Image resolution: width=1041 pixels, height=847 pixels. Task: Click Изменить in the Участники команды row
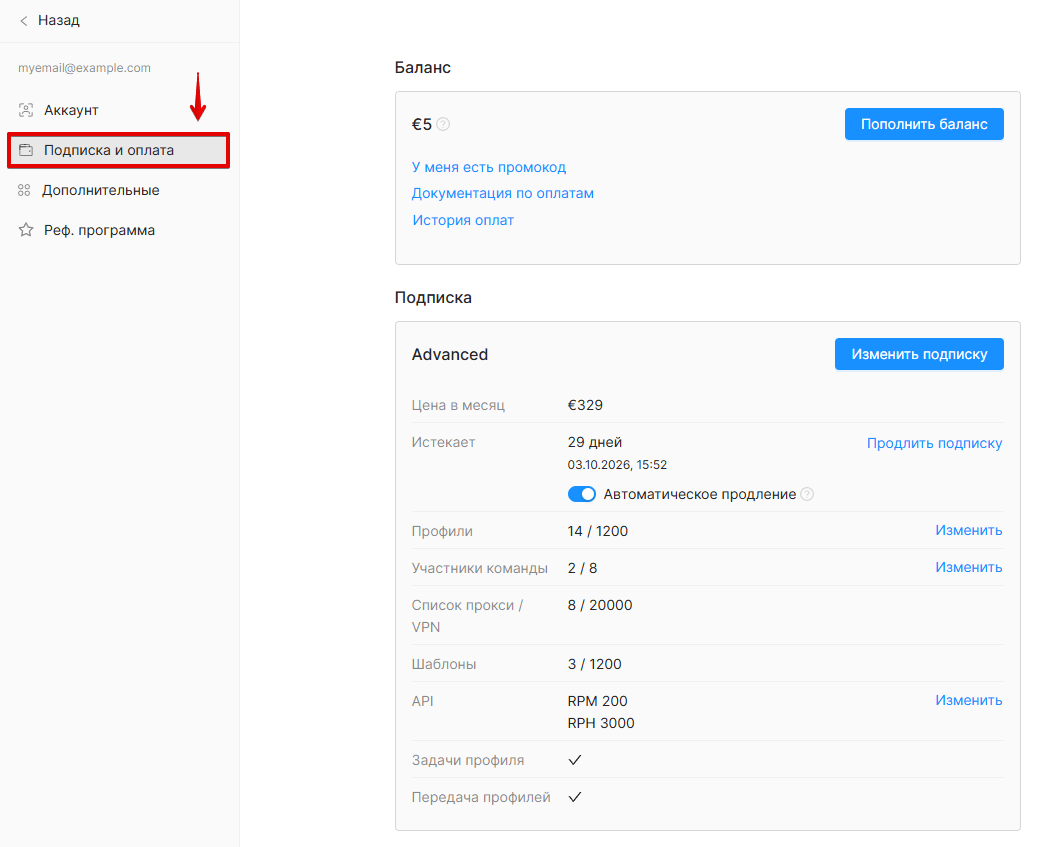tap(969, 568)
